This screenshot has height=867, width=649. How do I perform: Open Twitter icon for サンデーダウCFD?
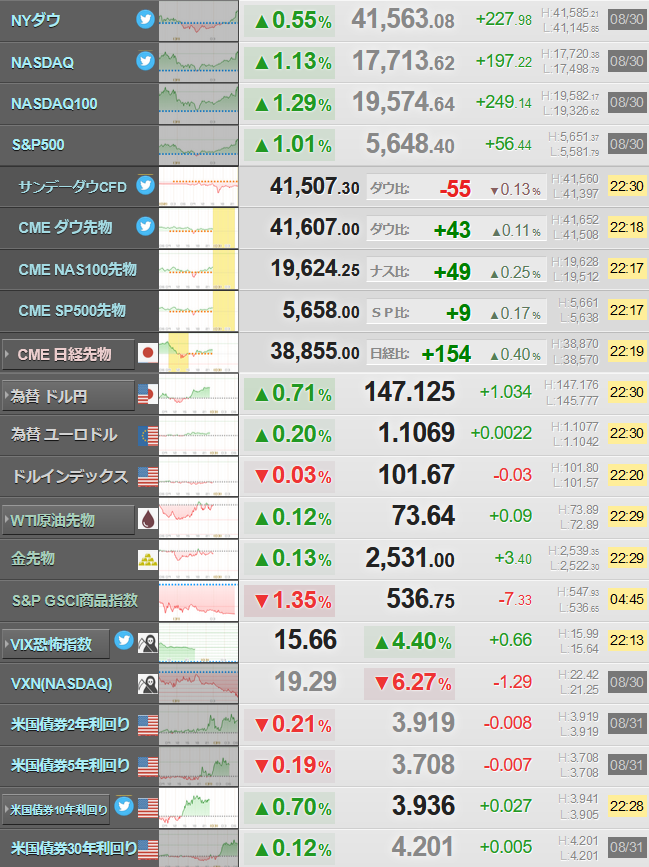pyautogui.click(x=145, y=185)
